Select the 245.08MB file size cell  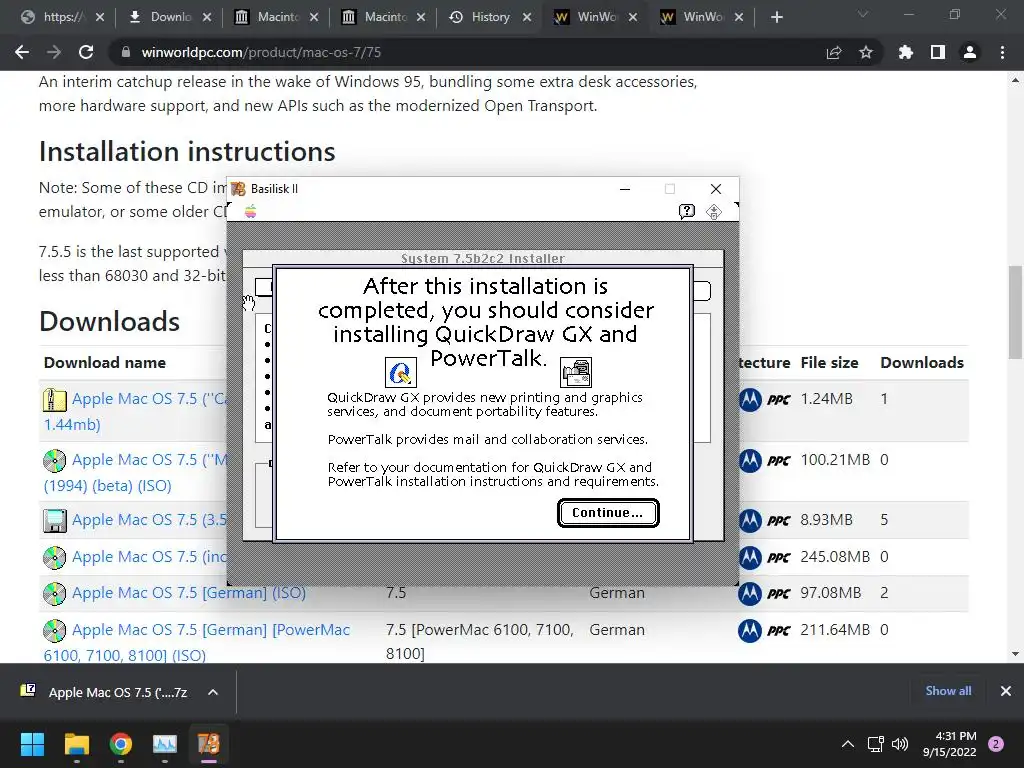coord(835,556)
